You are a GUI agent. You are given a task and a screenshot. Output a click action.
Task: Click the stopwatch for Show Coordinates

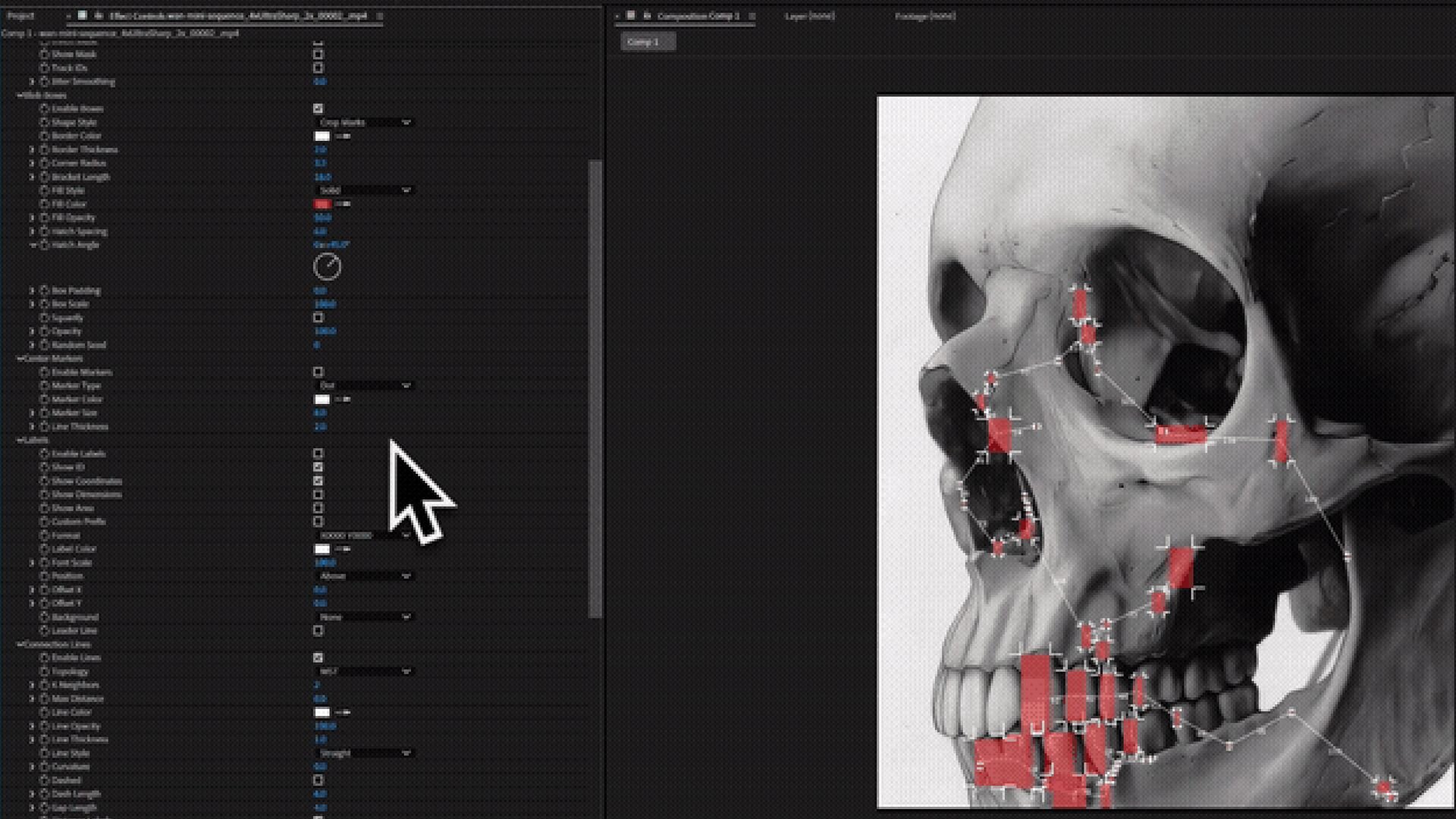tap(44, 482)
